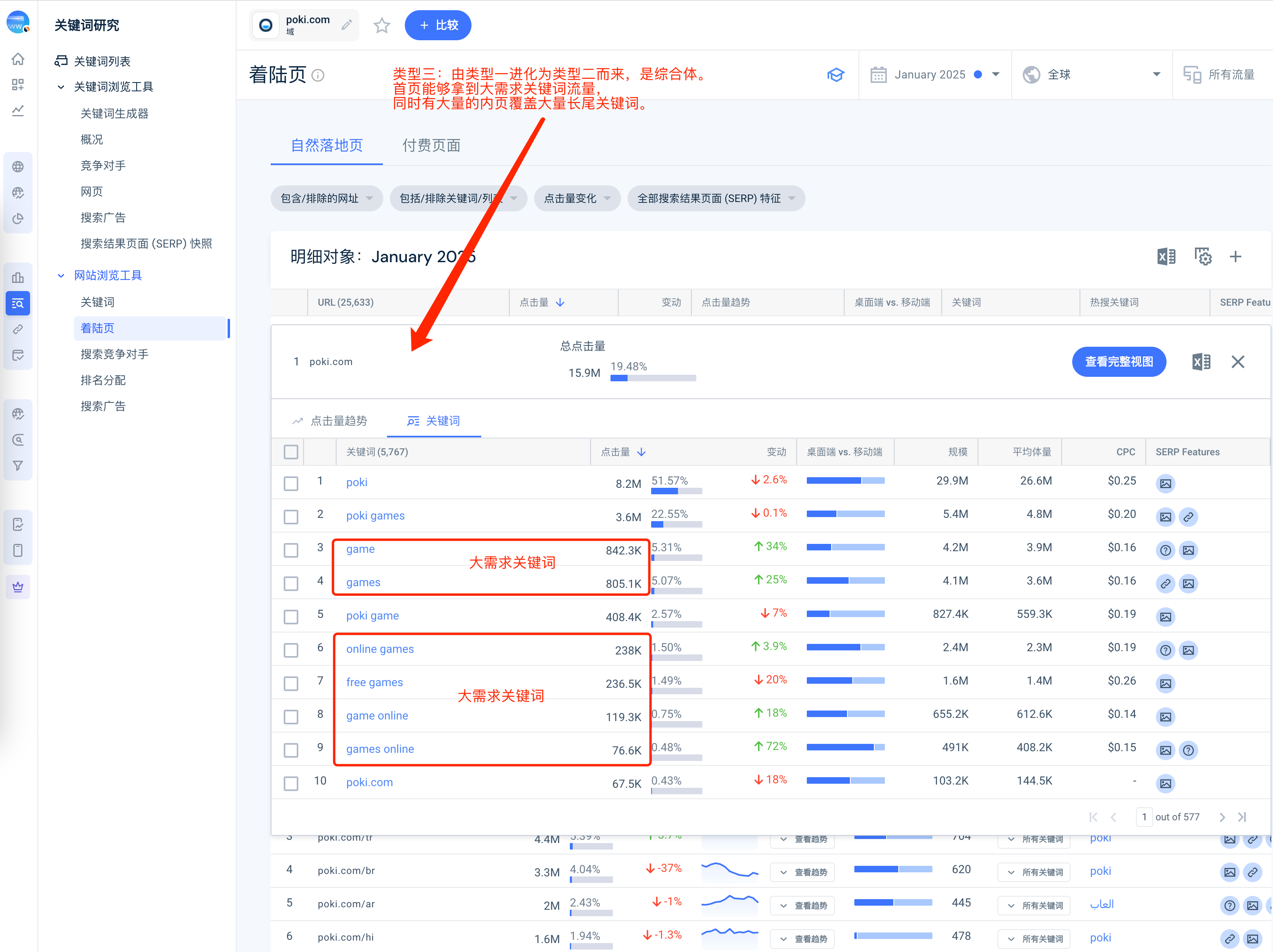Click 查看趋势 for poki.com/br row
This screenshot has height=952, width=1273.
tap(803, 872)
